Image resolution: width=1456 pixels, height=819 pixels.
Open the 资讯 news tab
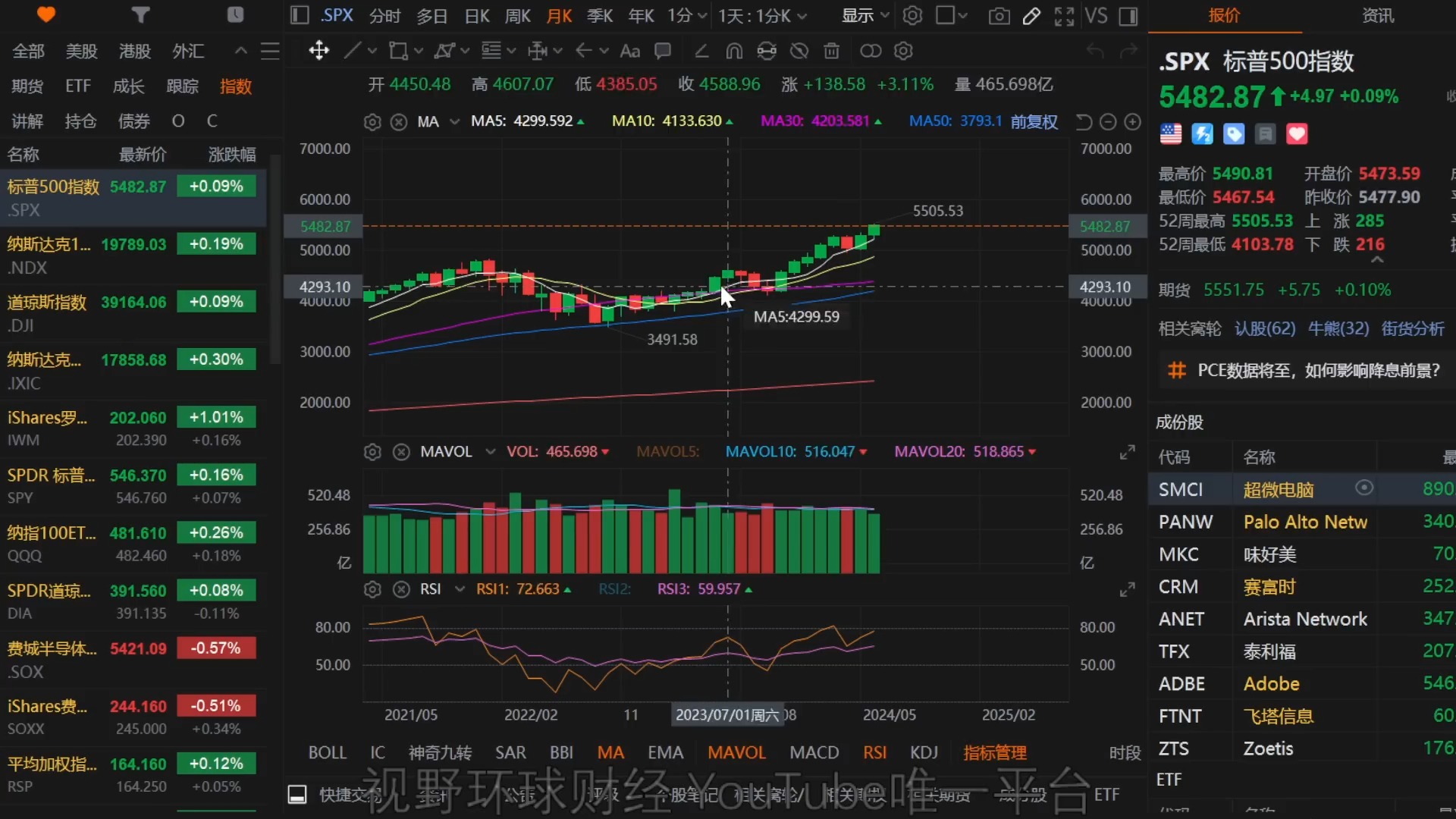tap(1378, 15)
